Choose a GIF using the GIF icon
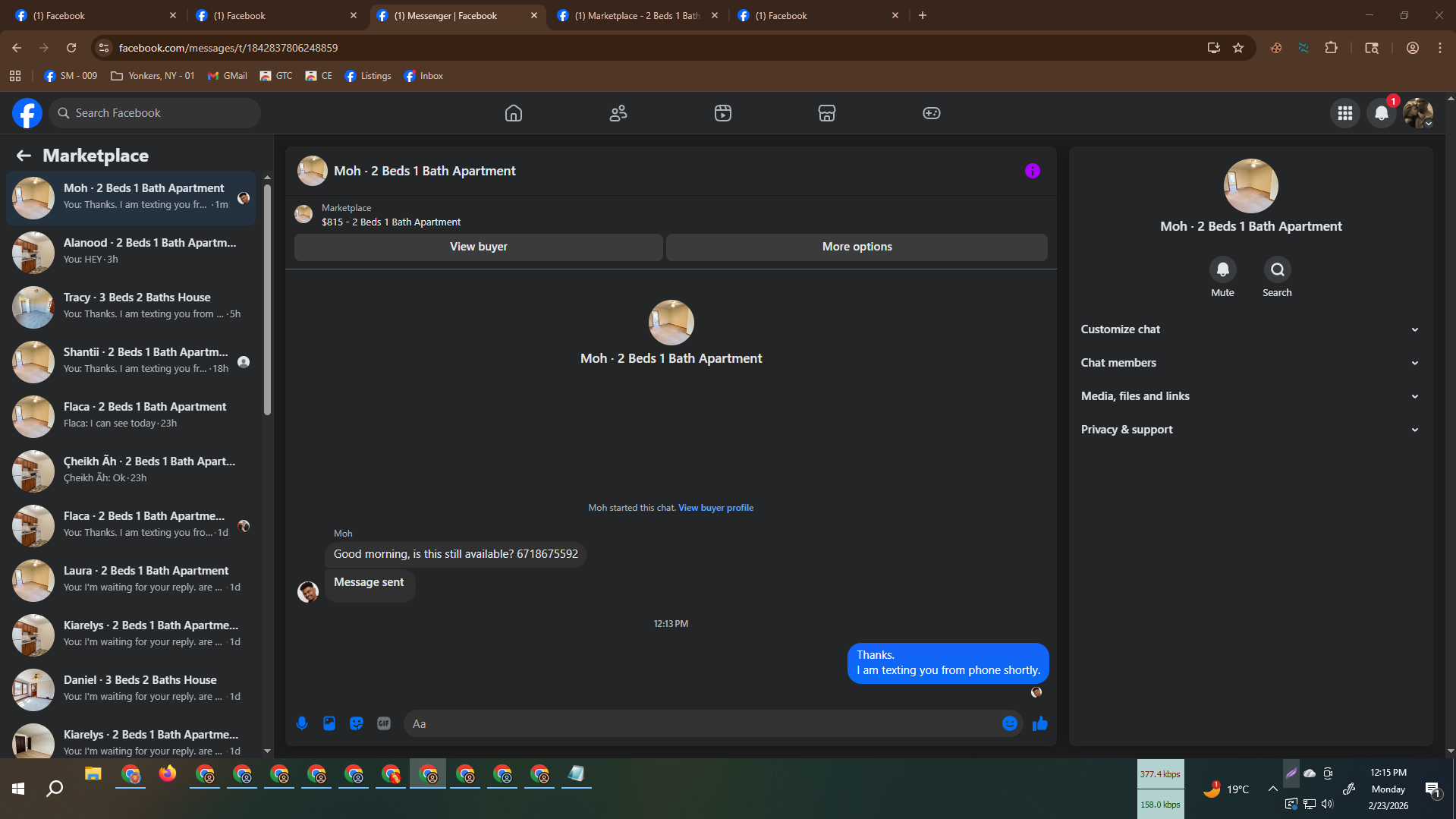Image resolution: width=1456 pixels, height=819 pixels. 384,723
